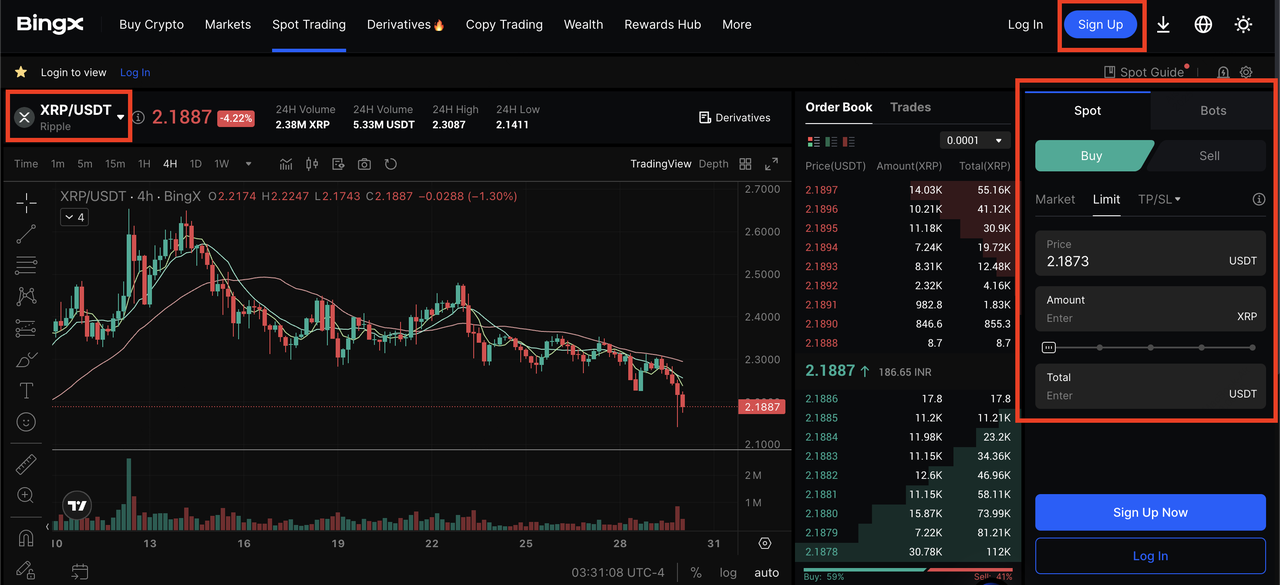Open the chart grid layout icon
The width and height of the screenshot is (1280, 585).
745,164
